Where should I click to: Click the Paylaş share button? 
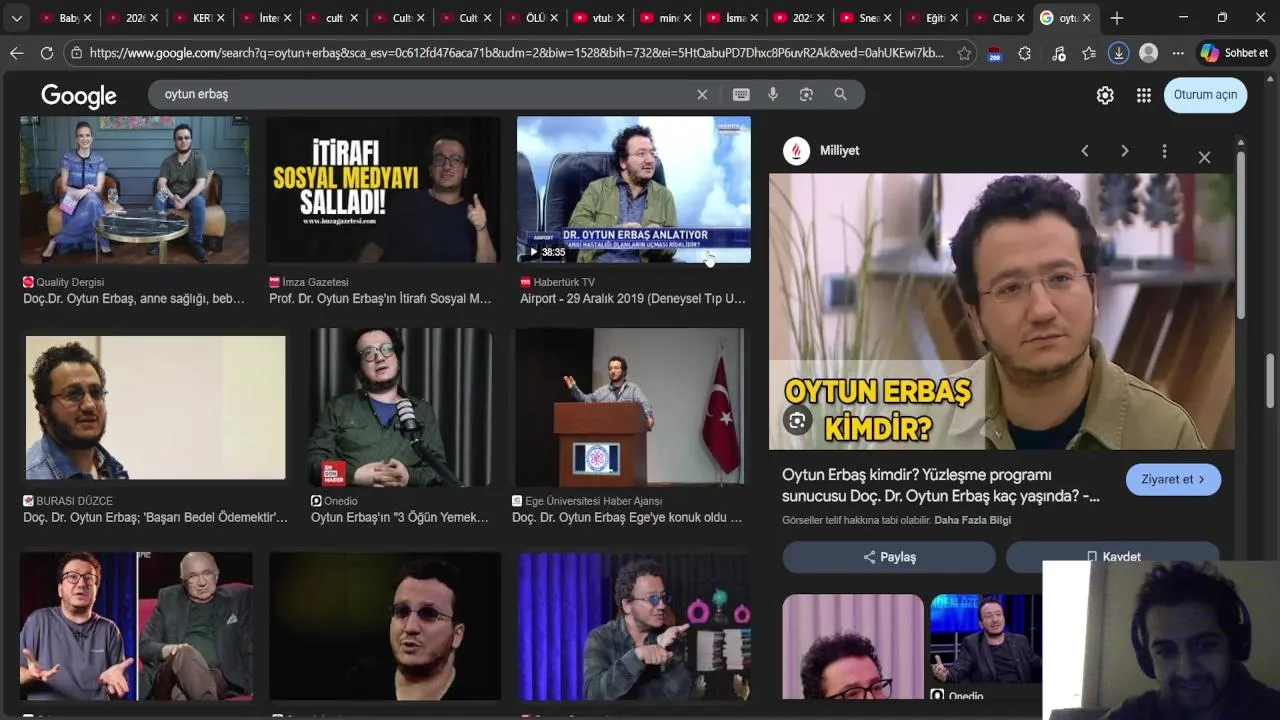(889, 557)
